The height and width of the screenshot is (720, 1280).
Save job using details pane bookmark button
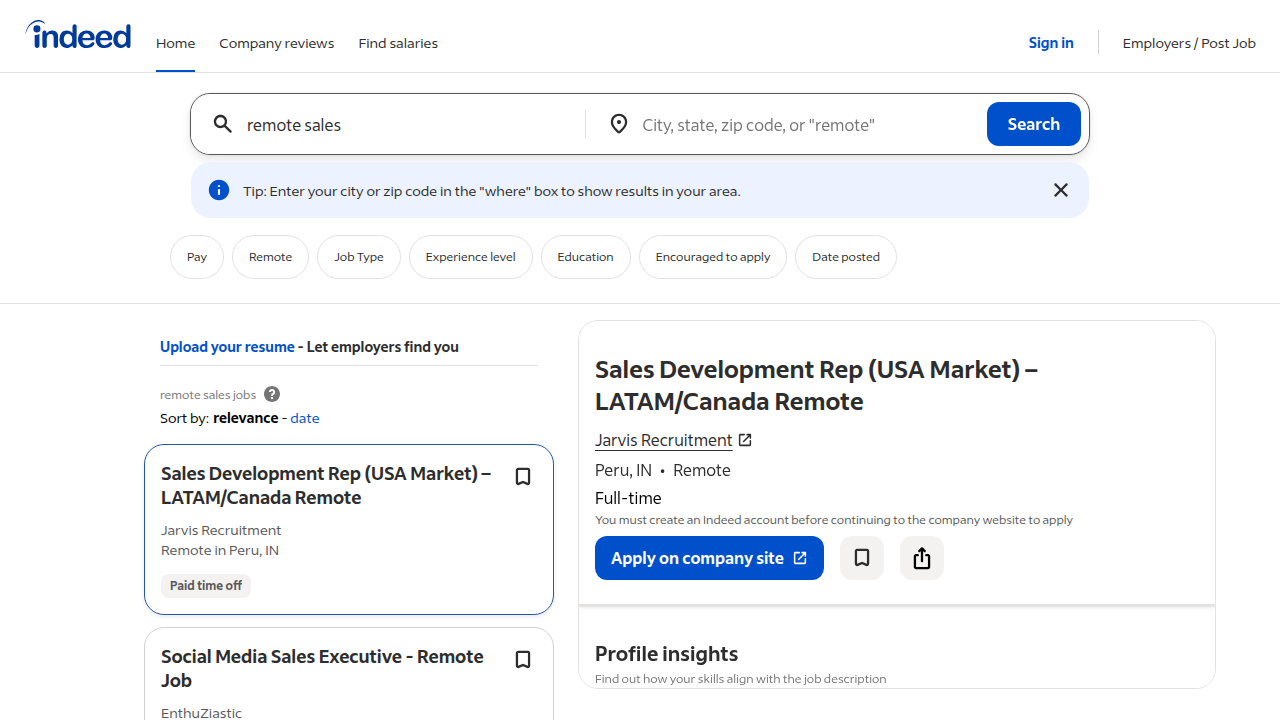pos(862,558)
